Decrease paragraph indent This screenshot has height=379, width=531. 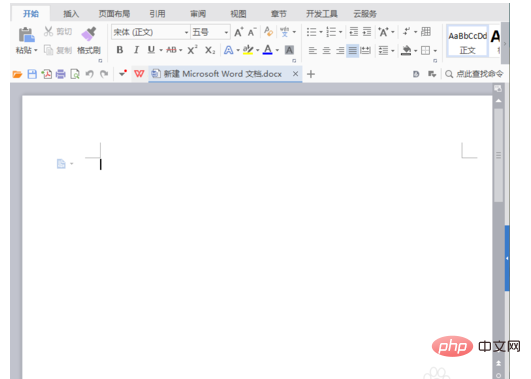coord(354,32)
